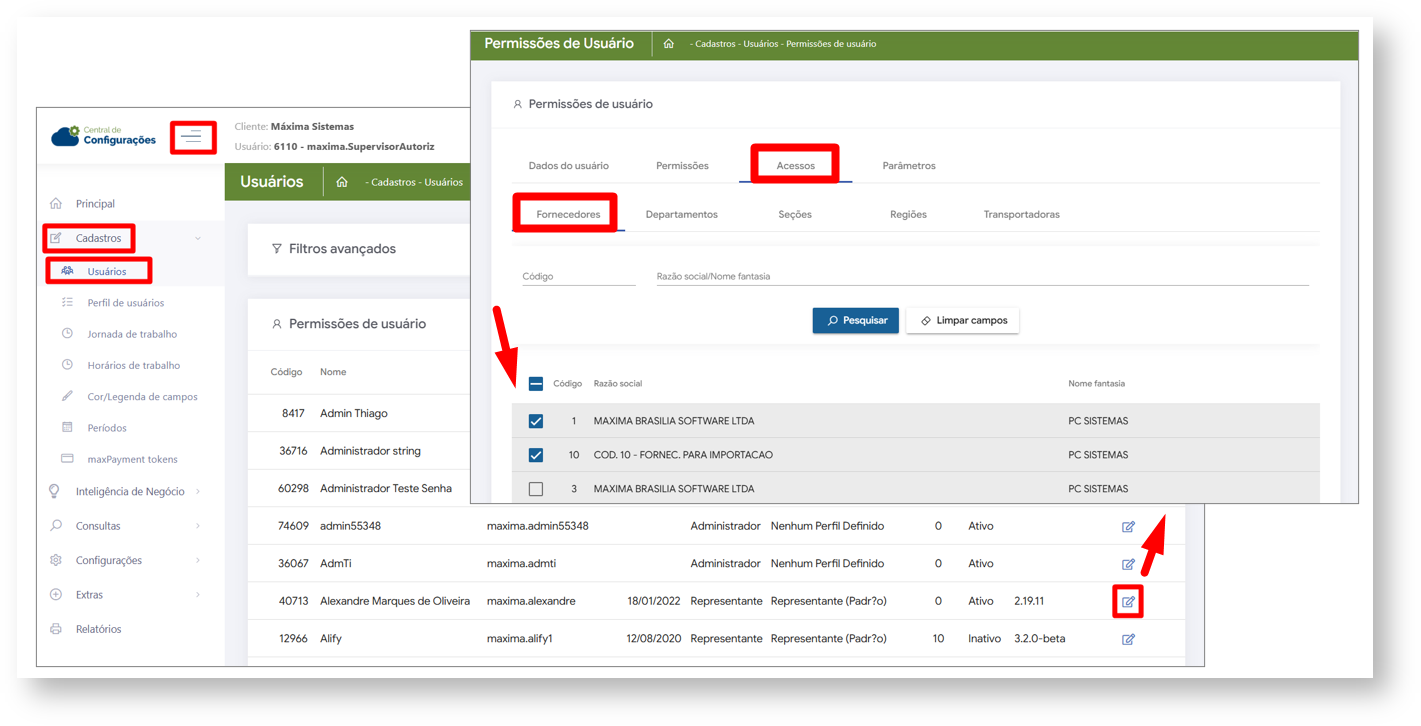Switch to the Acessos tab

(795, 165)
